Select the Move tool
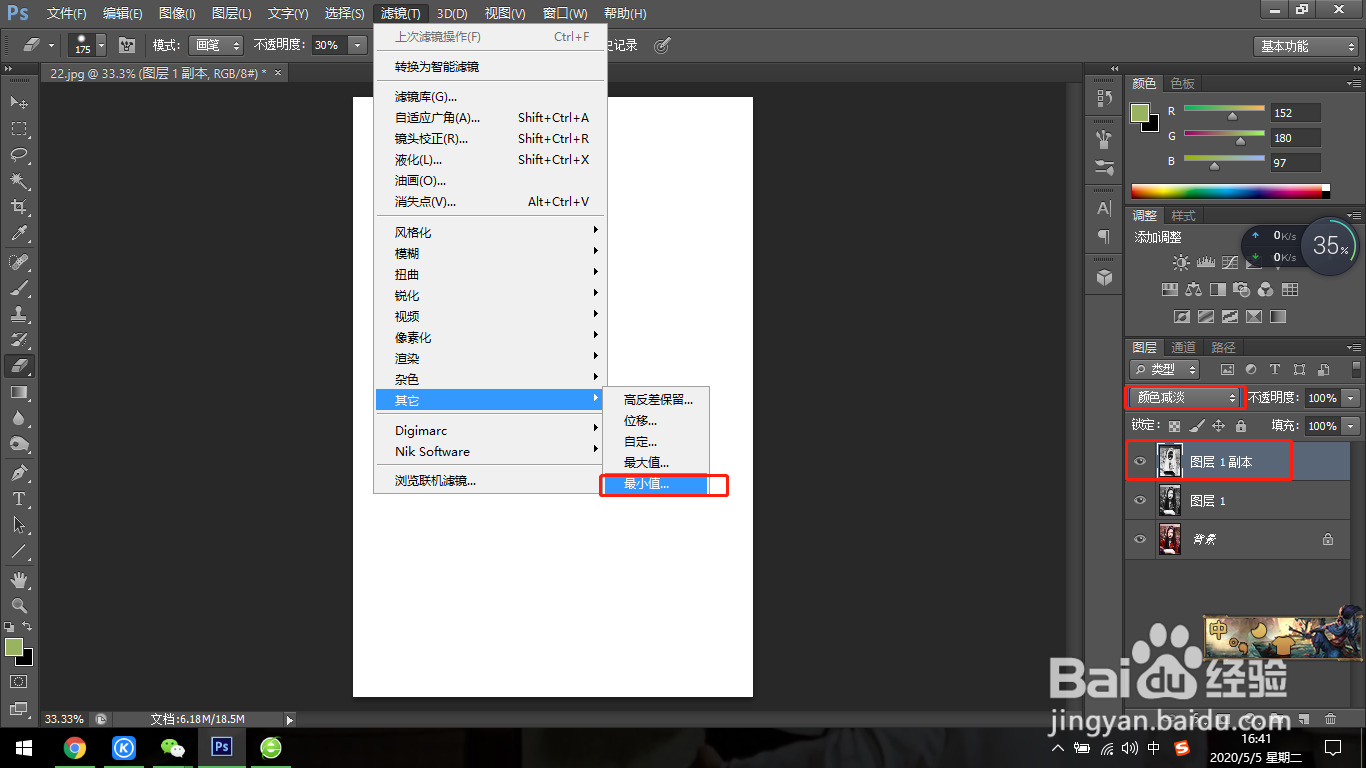The height and width of the screenshot is (768, 1366). coord(19,103)
